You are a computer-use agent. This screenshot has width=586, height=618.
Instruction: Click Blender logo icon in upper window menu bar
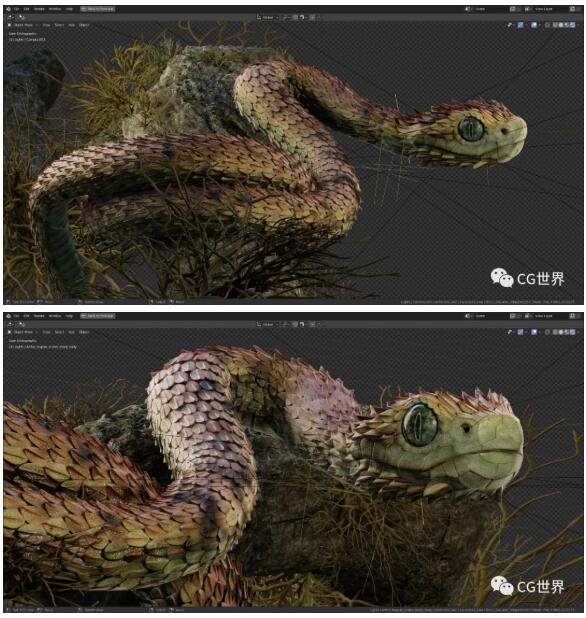8,8
